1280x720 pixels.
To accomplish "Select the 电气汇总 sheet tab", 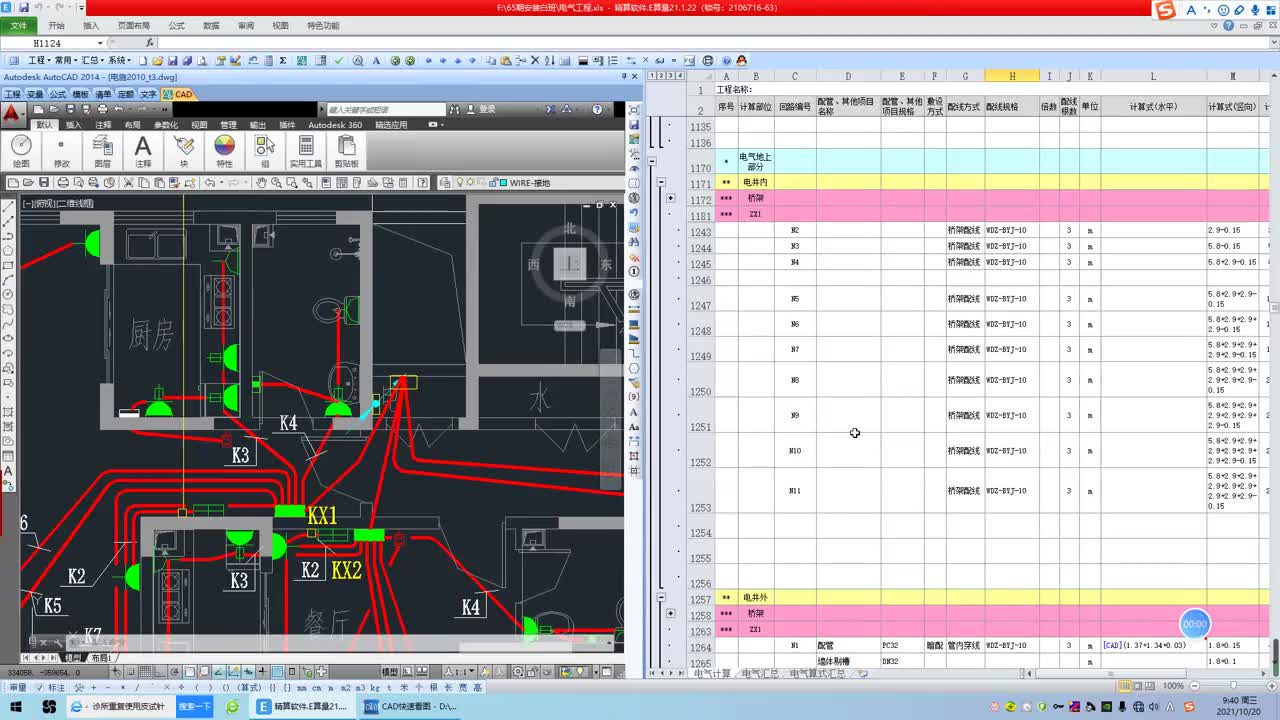I will pyautogui.click(x=760, y=674).
